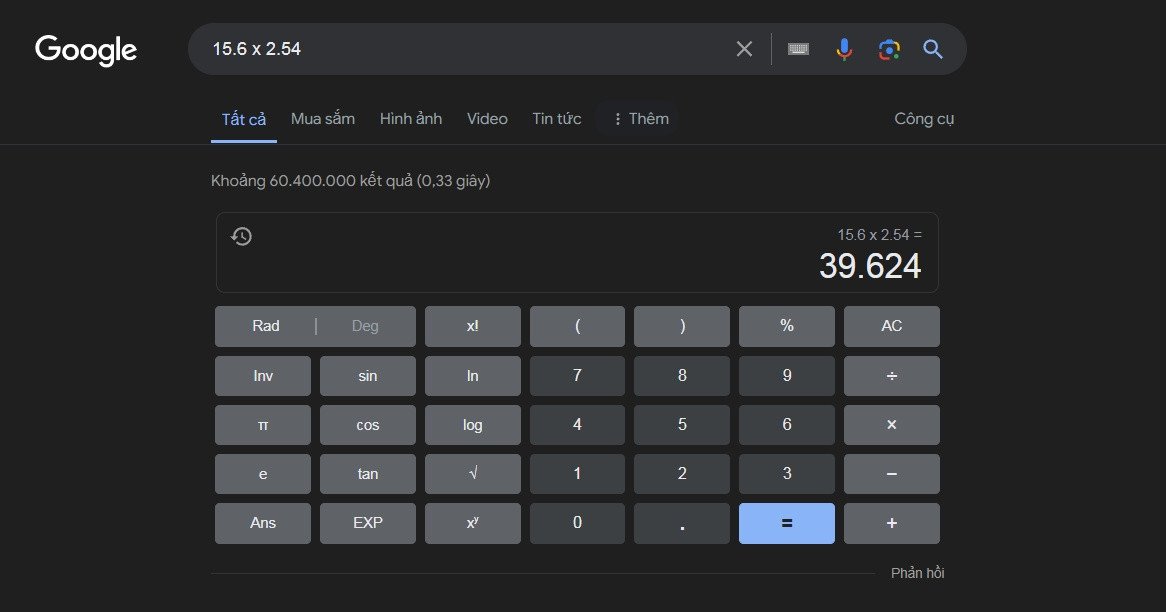Toggle Inv inverse functions
This screenshot has height=612, width=1166.
pos(263,376)
